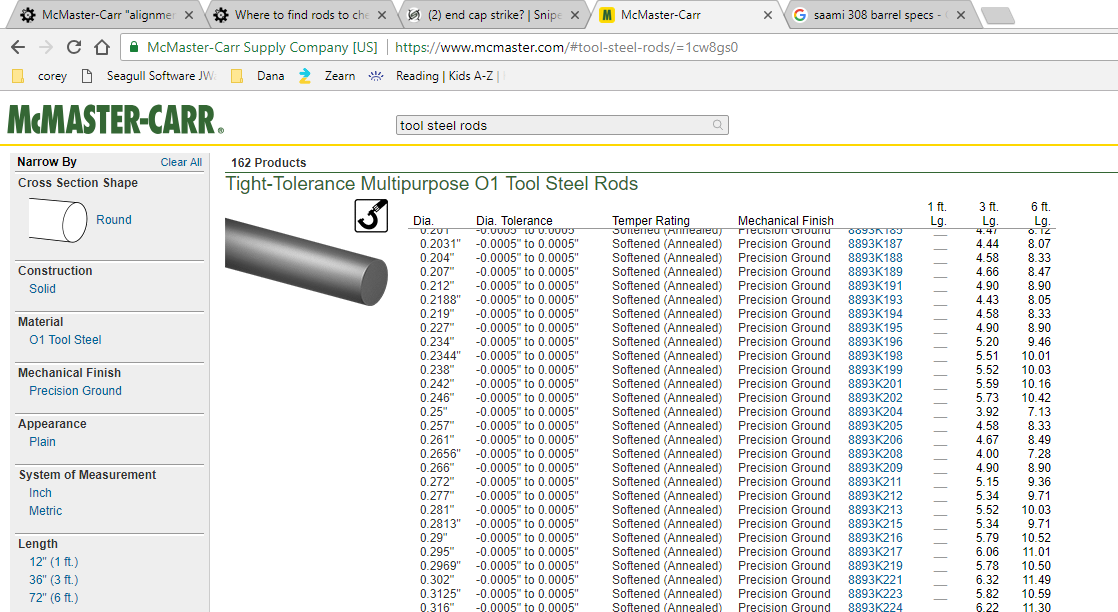The height and width of the screenshot is (612, 1118).
Task: Close the "end cap strike" tab
Action: [575, 15]
